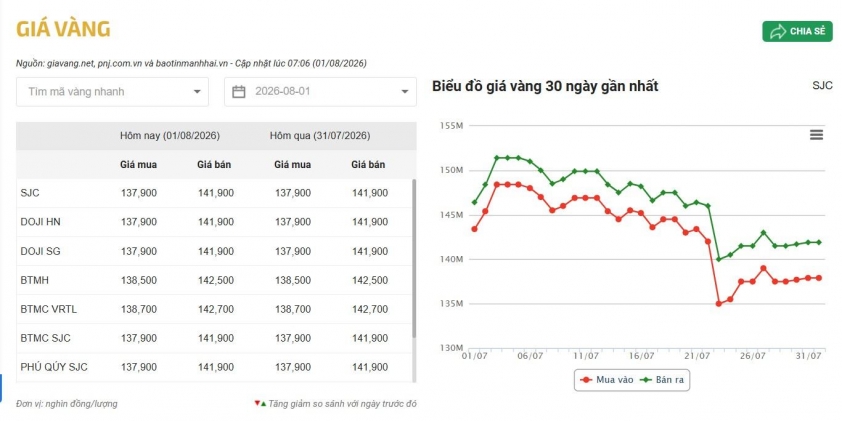The height and width of the screenshot is (421, 842).
Task: Click the Hôm nay column header
Action: pyautogui.click(x=170, y=136)
